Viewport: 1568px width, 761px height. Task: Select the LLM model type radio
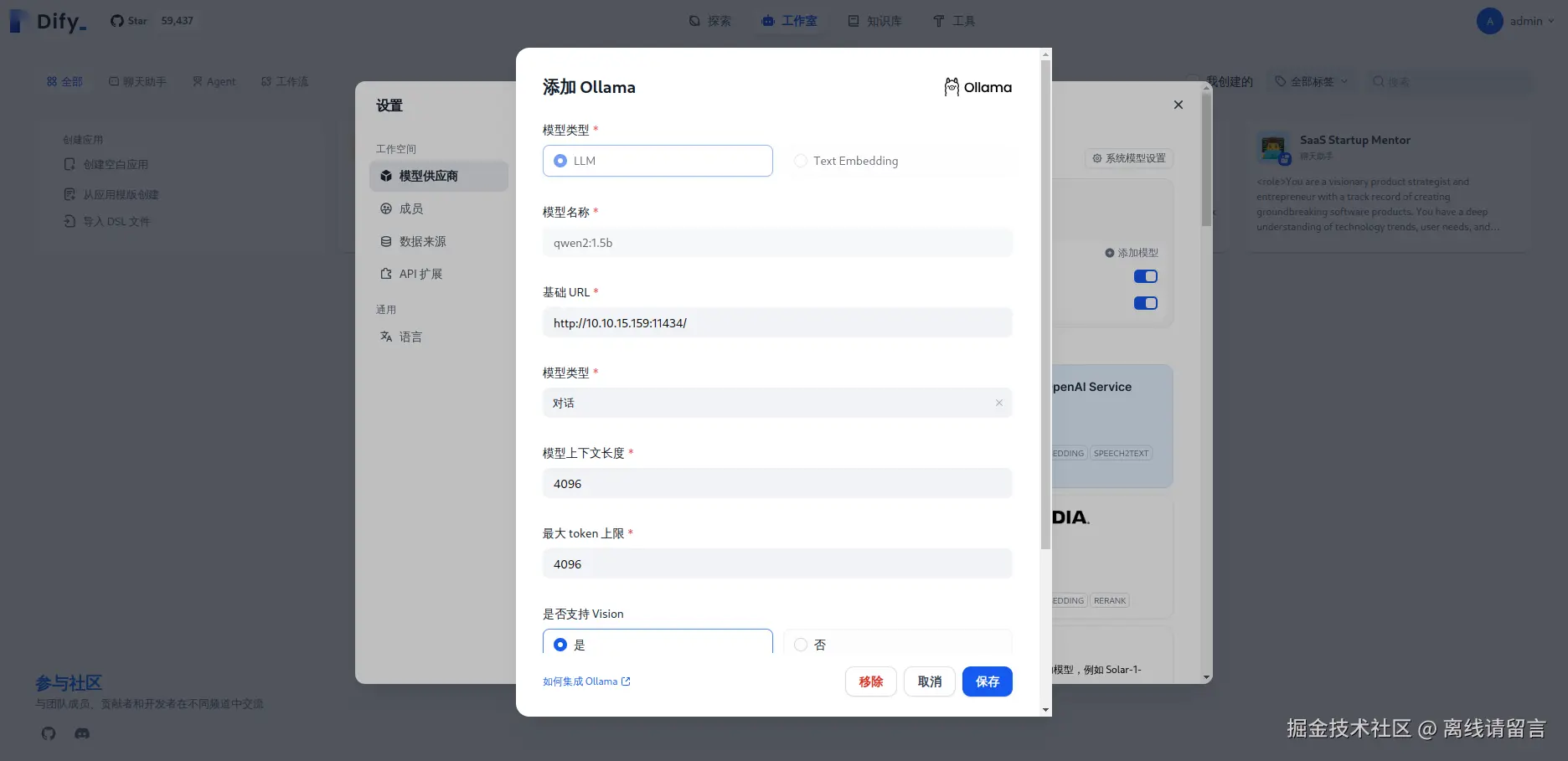click(x=560, y=161)
